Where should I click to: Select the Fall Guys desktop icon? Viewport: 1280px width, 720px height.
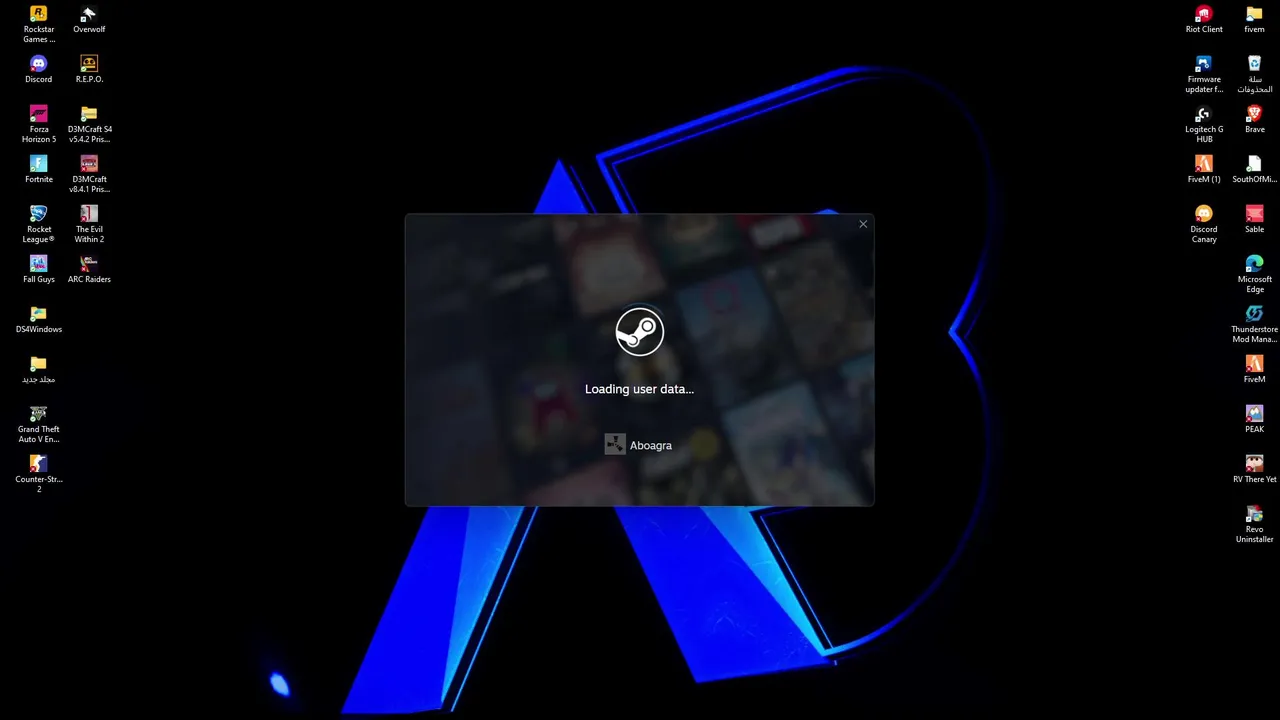coord(38,264)
